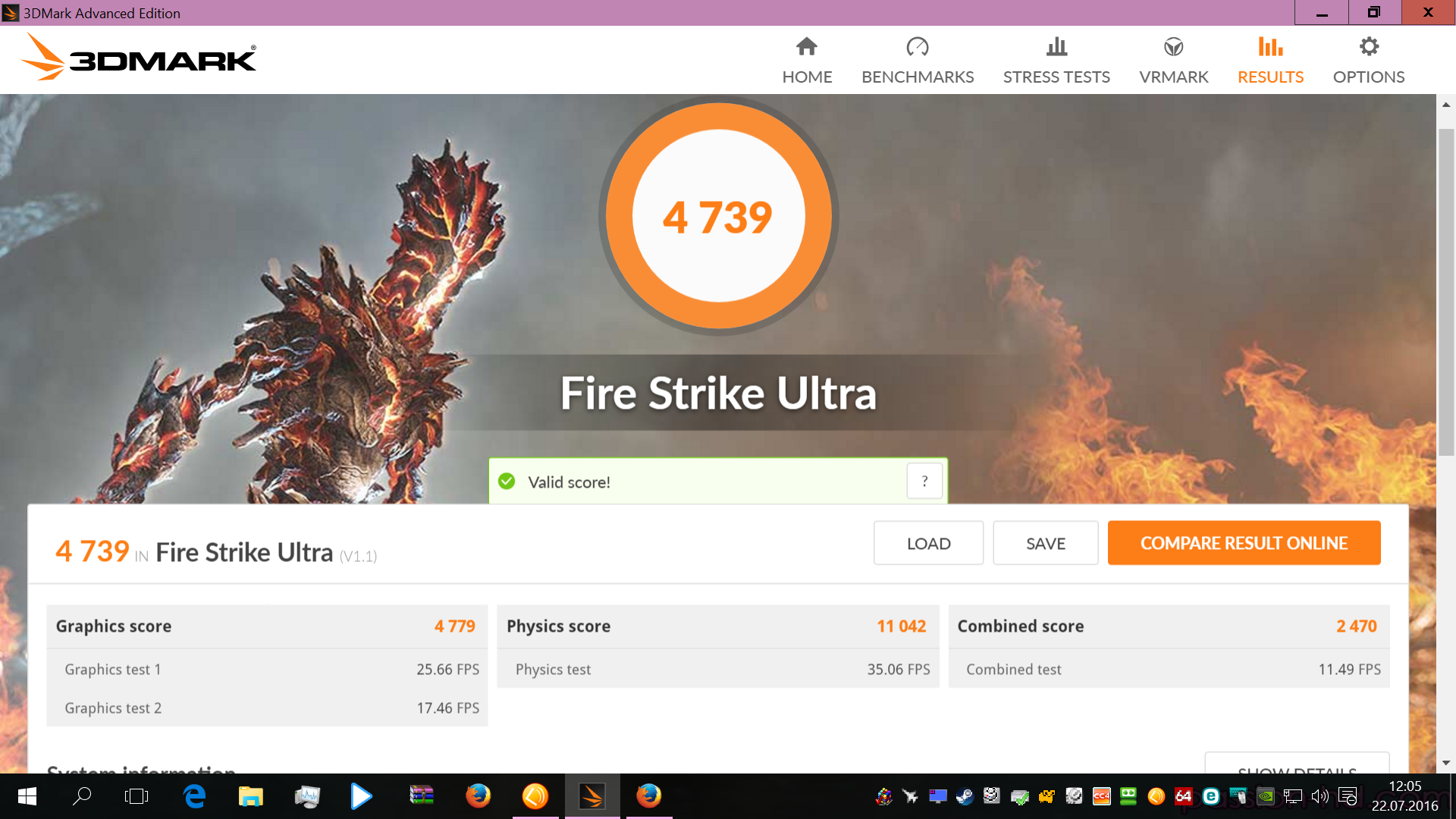Click scrollbar down arrow
The image size is (1456, 819).
pyautogui.click(x=1446, y=763)
